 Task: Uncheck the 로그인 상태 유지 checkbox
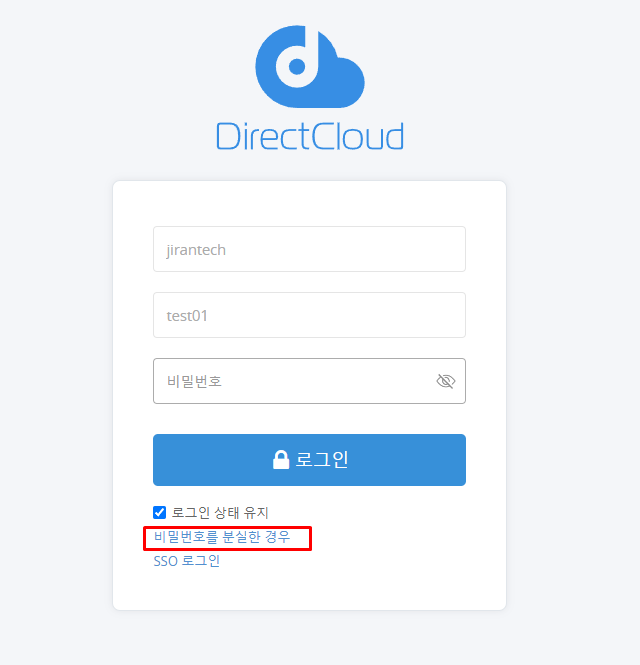(x=159, y=512)
